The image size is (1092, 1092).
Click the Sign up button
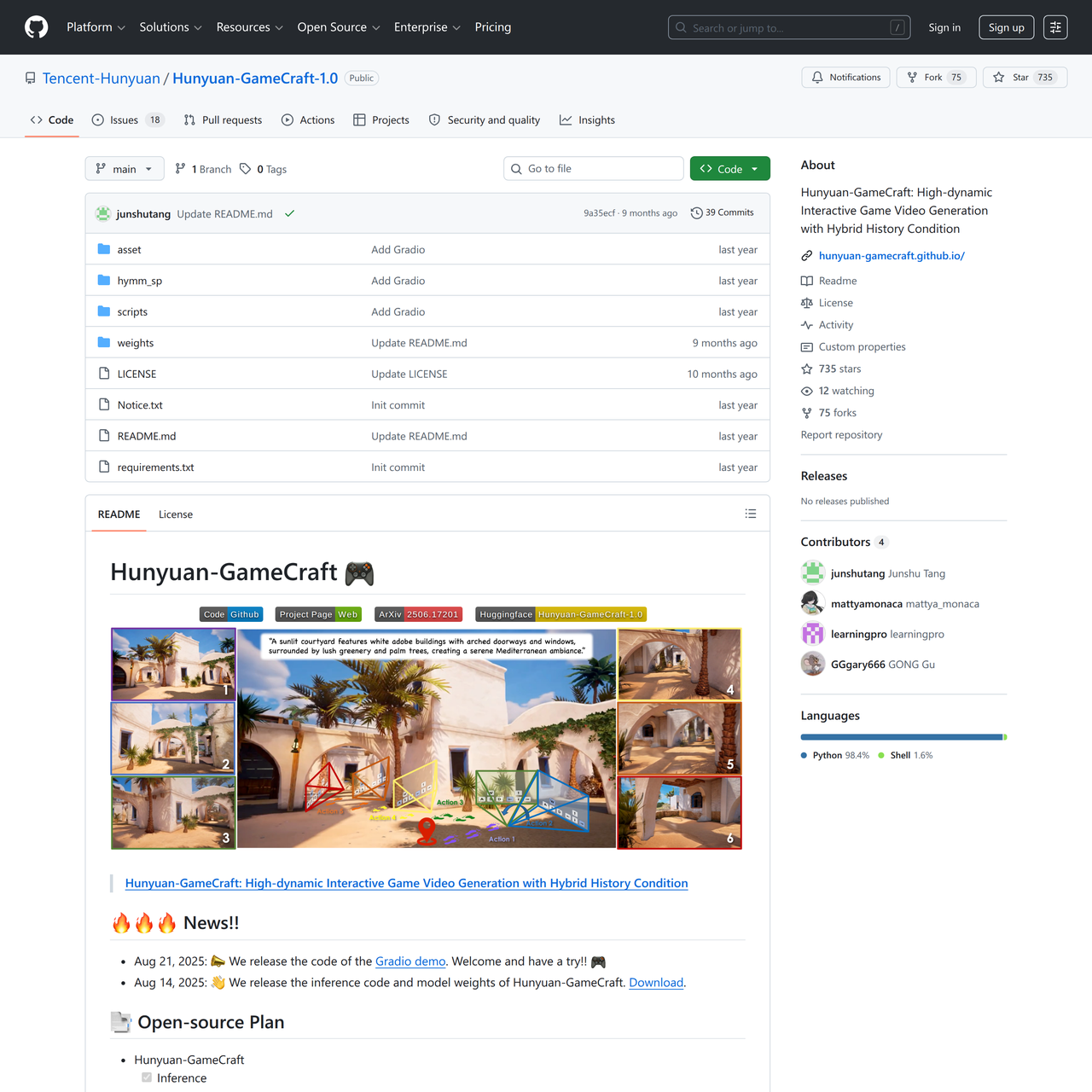click(1007, 27)
